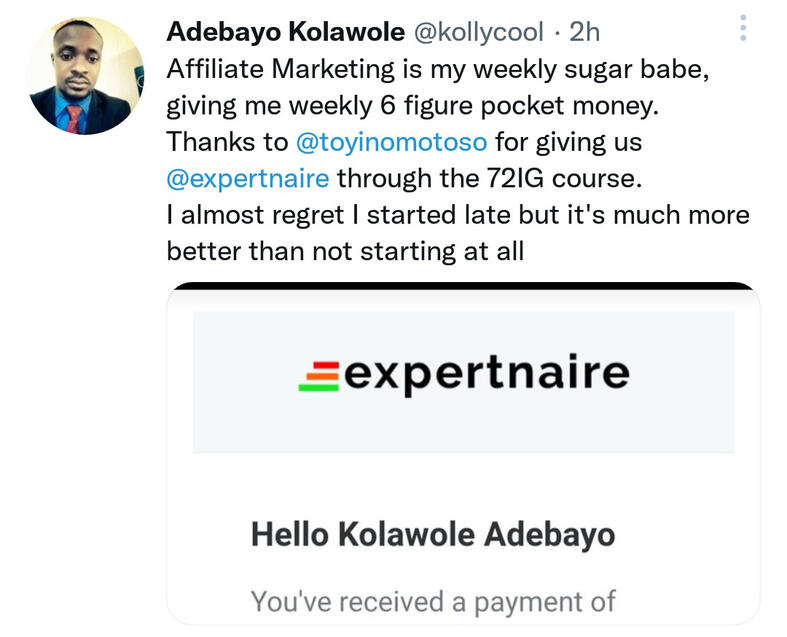Select the "Hello Kolawole Adebayo" heading
Viewport: 787px width, 637px height.
pyautogui.click(x=433, y=534)
